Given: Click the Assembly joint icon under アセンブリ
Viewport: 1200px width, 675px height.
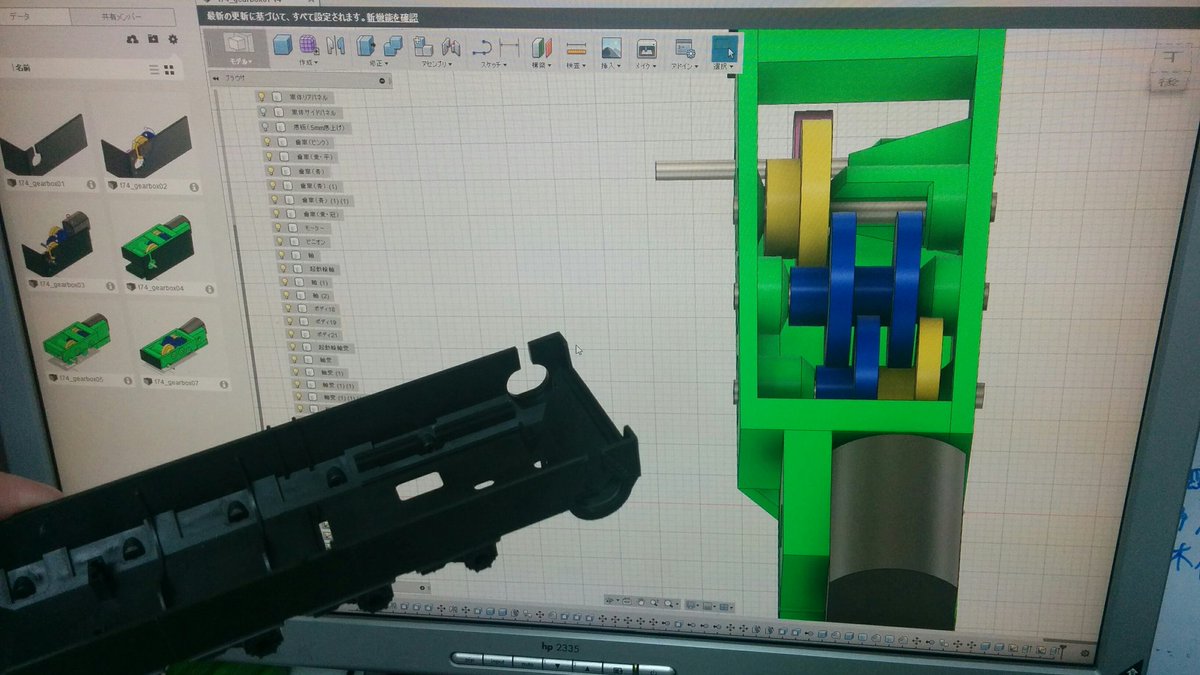Looking at the screenshot, I should (x=449, y=45).
